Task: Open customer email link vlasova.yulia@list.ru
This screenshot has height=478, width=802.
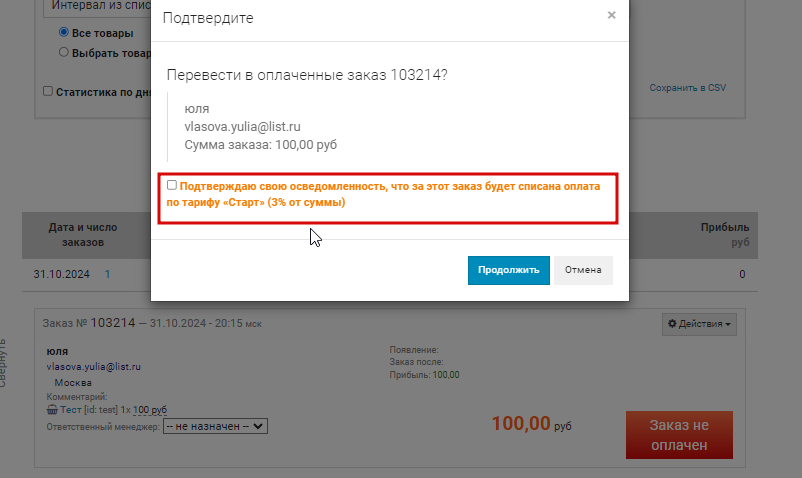Action: tap(94, 367)
